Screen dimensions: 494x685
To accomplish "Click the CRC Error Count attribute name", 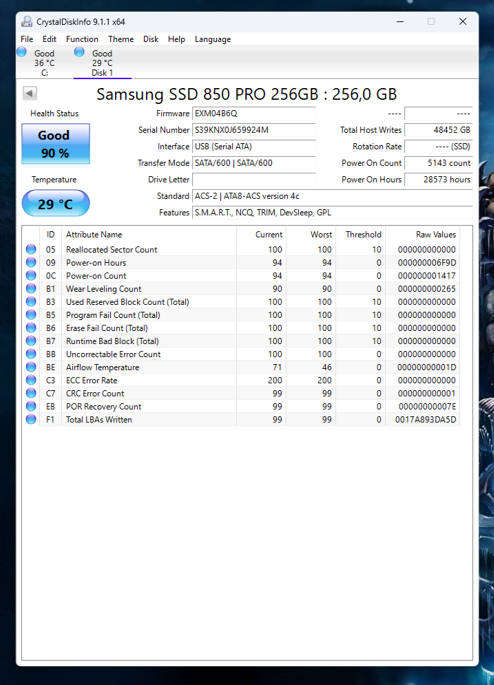I will pos(95,394).
